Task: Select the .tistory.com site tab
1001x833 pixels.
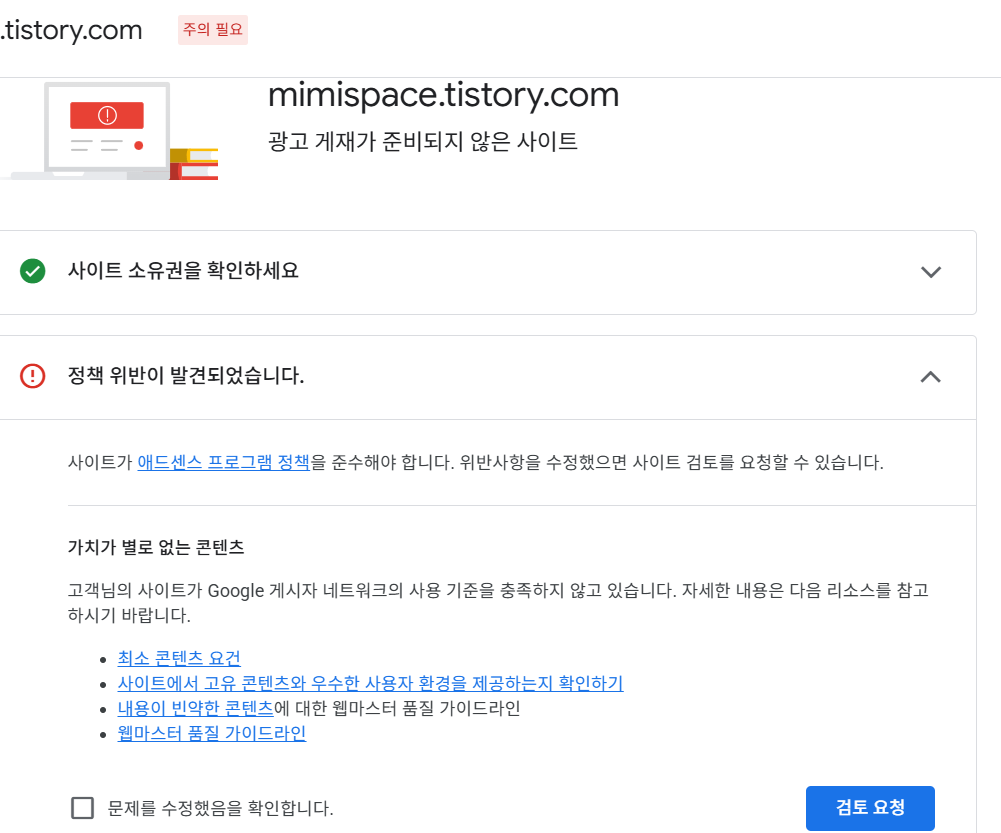Action: point(71,30)
